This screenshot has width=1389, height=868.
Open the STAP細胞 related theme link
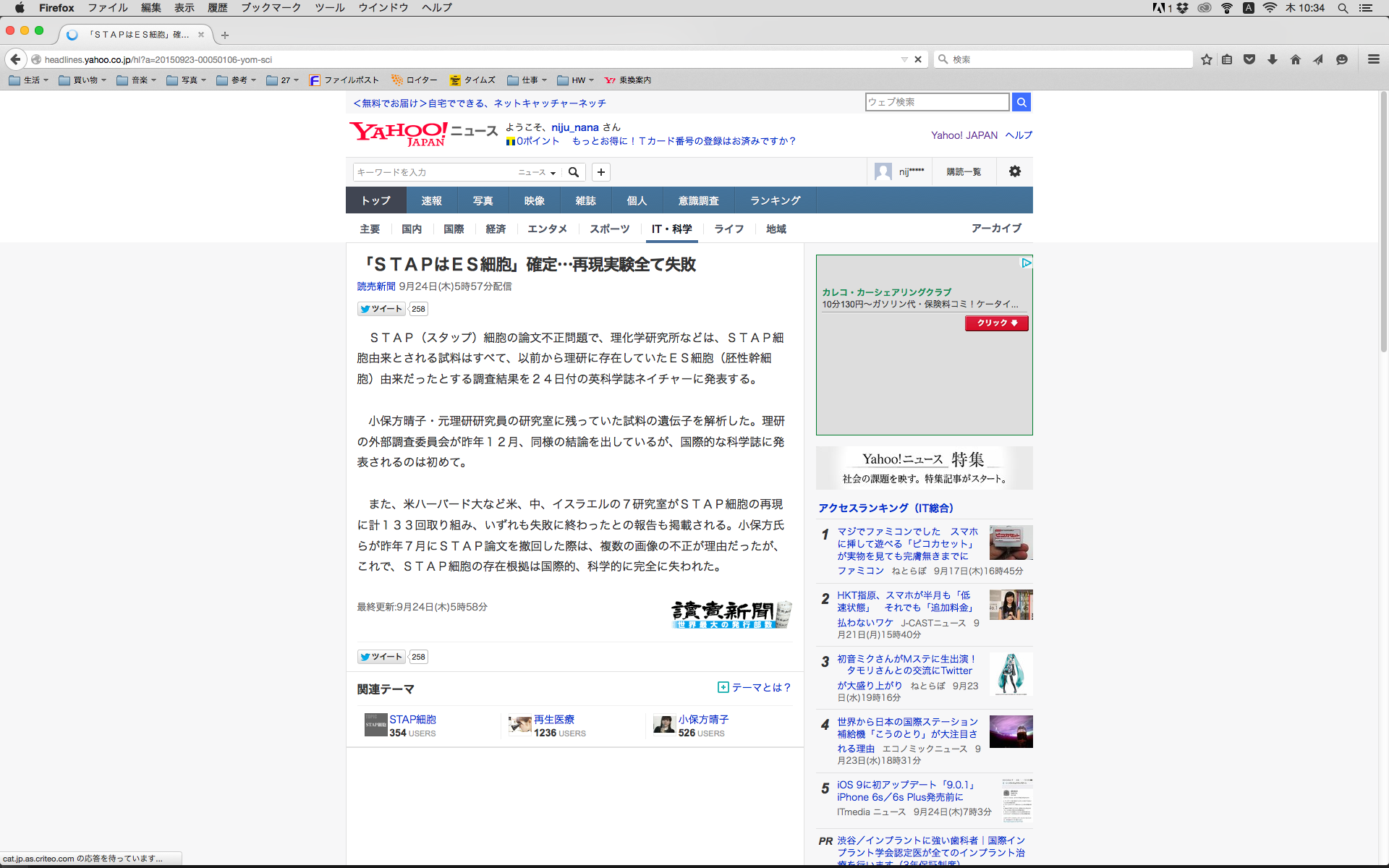[412, 719]
